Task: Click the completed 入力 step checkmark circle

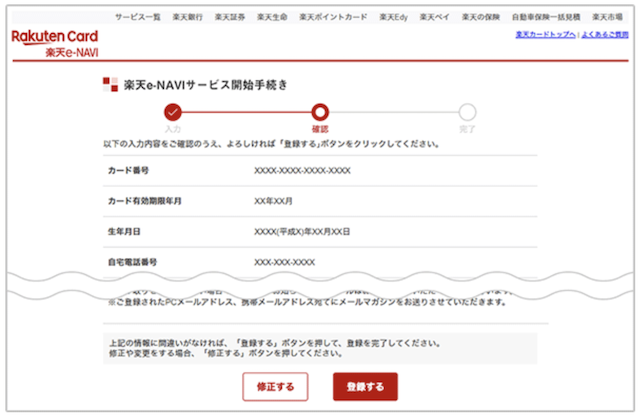Action: (x=173, y=112)
